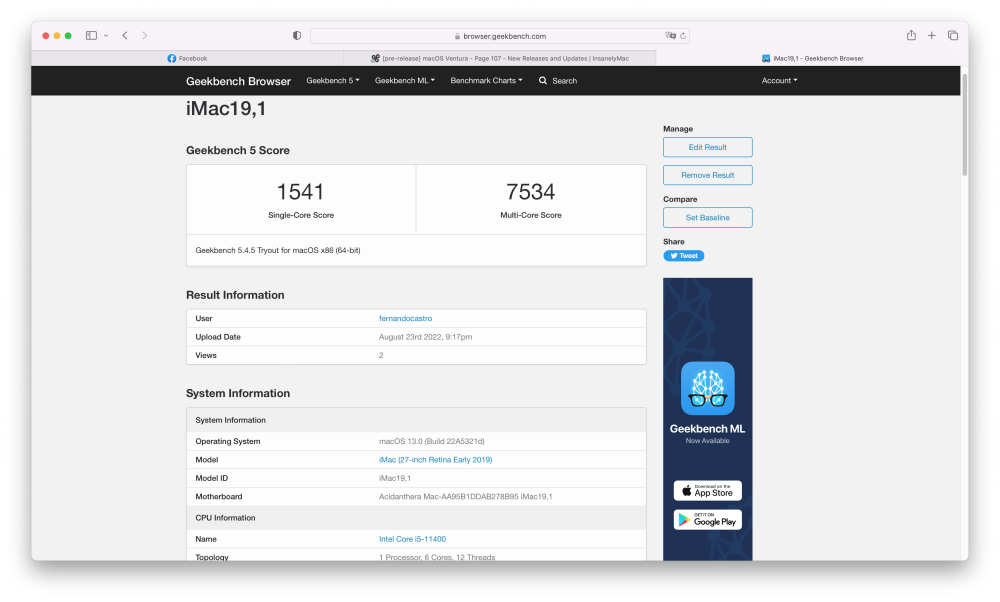Open fernandocastro user profile link
This screenshot has height=602, width=1000.
pos(406,318)
